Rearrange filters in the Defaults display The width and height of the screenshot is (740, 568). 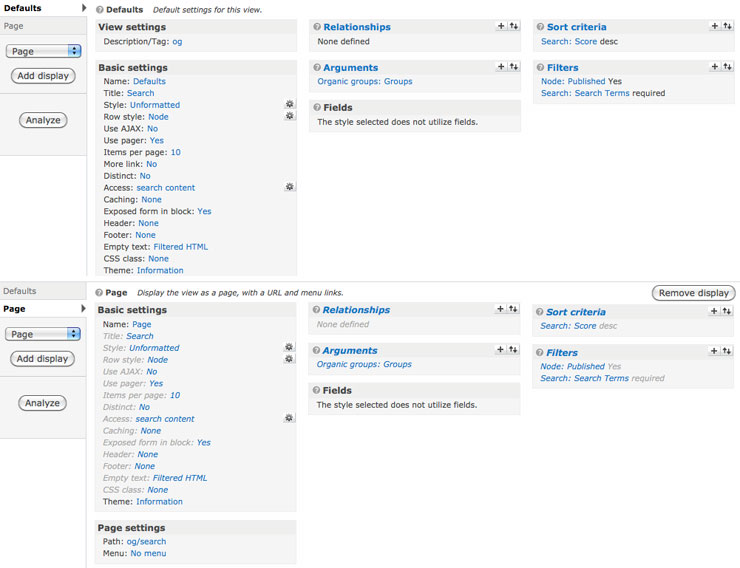click(727, 67)
